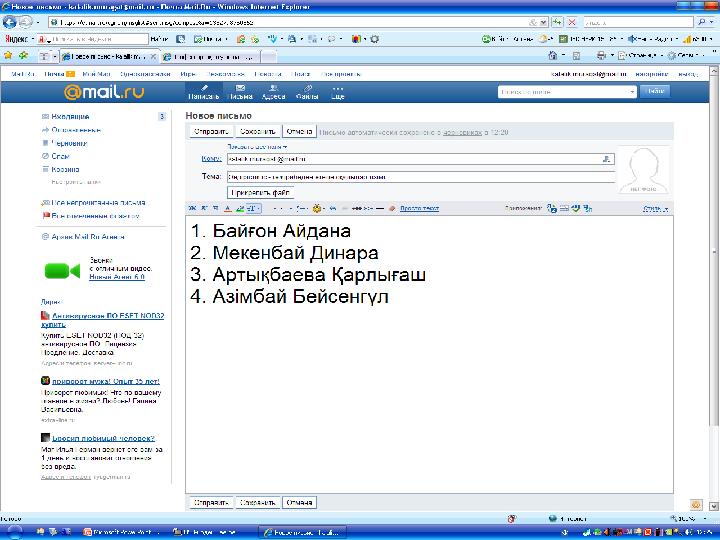Open the font size dropdown in the editor toolbar
This screenshot has height=540, width=720.
click(x=253, y=208)
